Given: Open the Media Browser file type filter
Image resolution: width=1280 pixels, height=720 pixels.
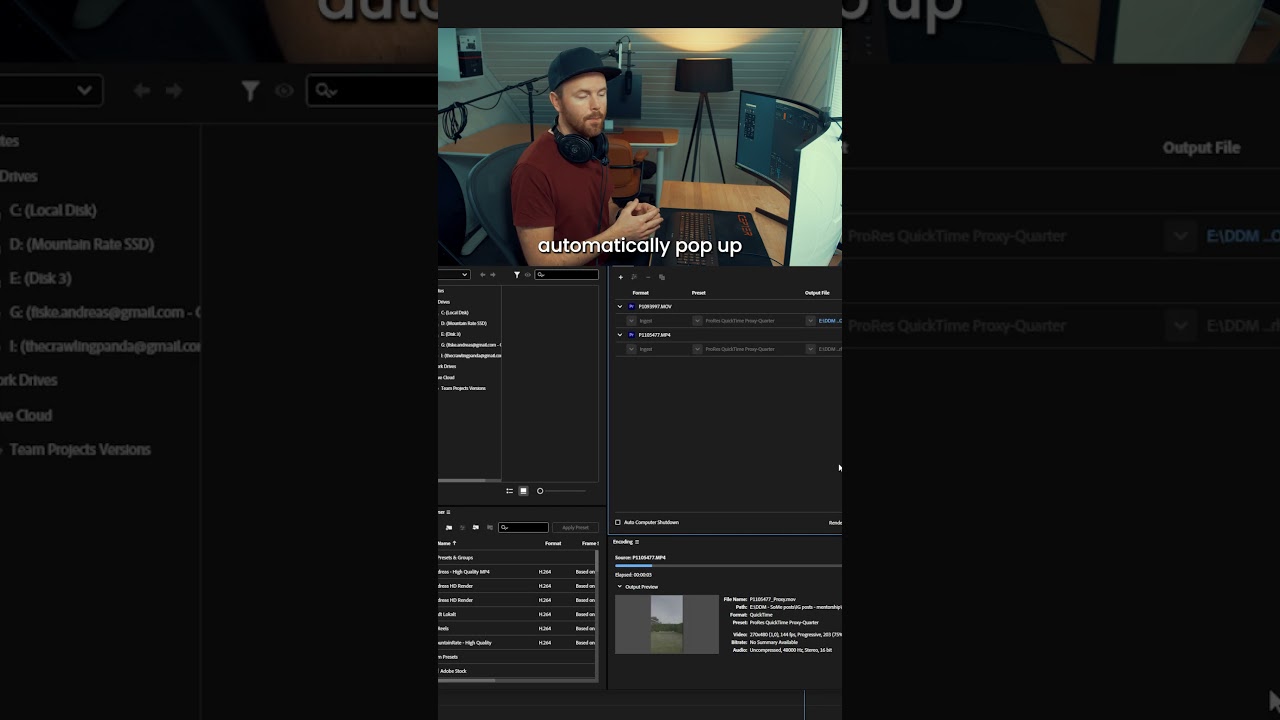Looking at the screenshot, I should pos(517,275).
